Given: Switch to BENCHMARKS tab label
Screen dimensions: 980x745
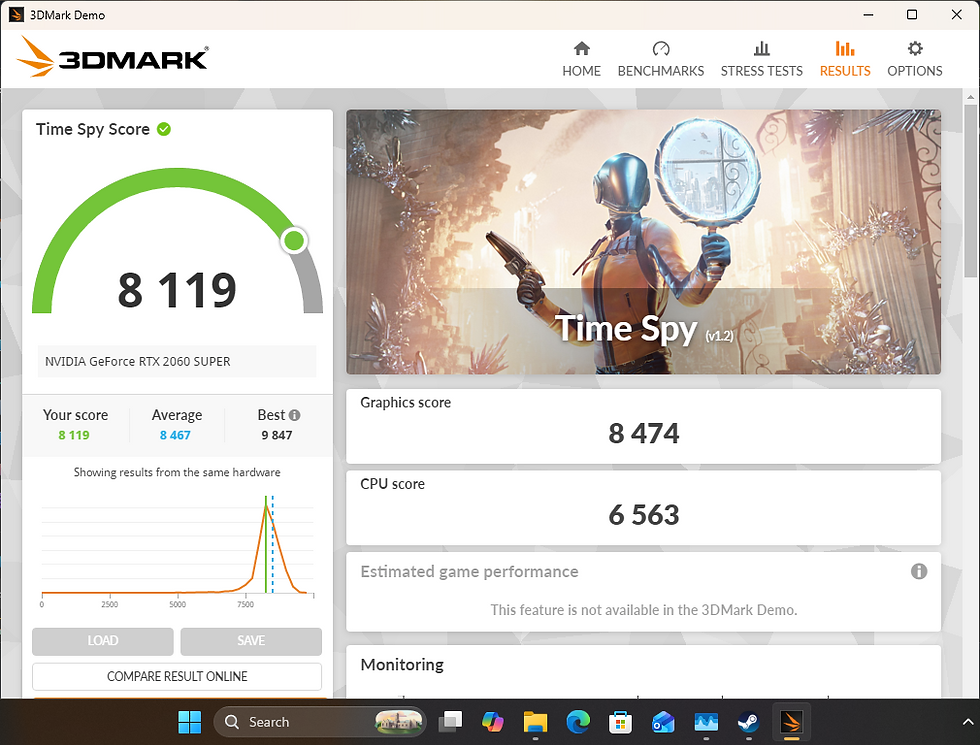Looking at the screenshot, I should [x=661, y=71].
